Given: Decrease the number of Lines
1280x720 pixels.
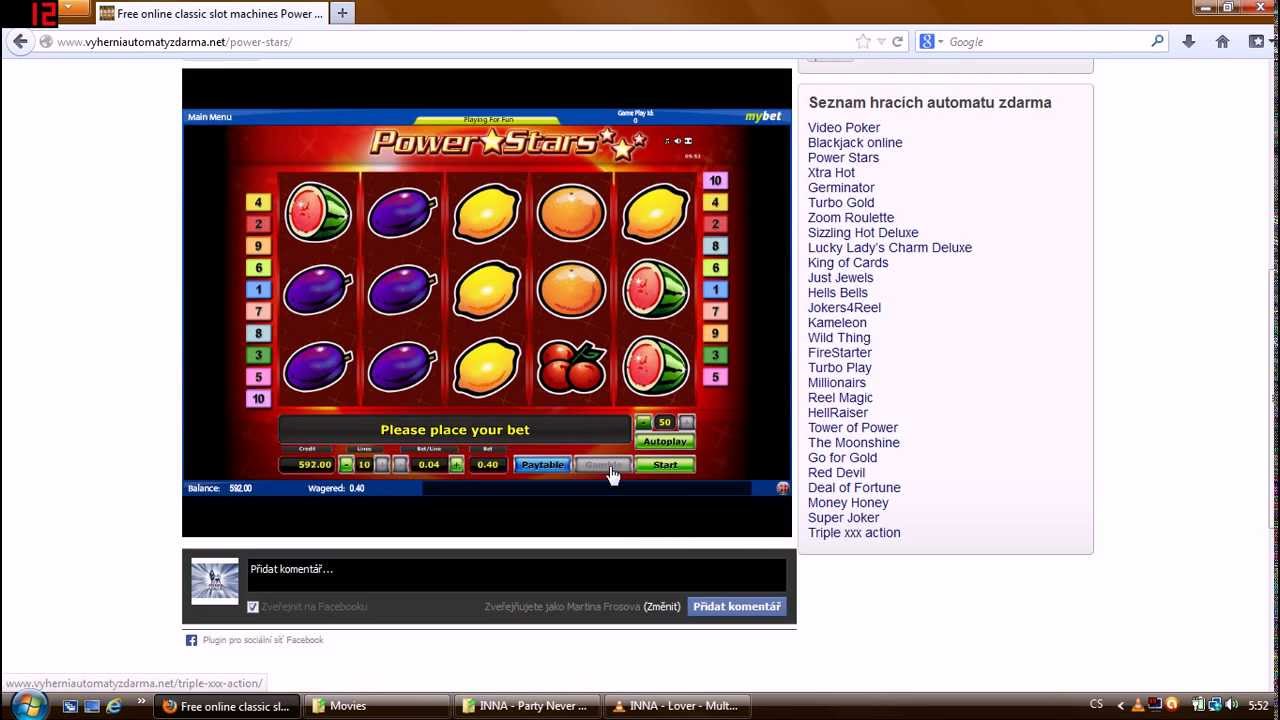Looking at the screenshot, I should [x=346, y=465].
